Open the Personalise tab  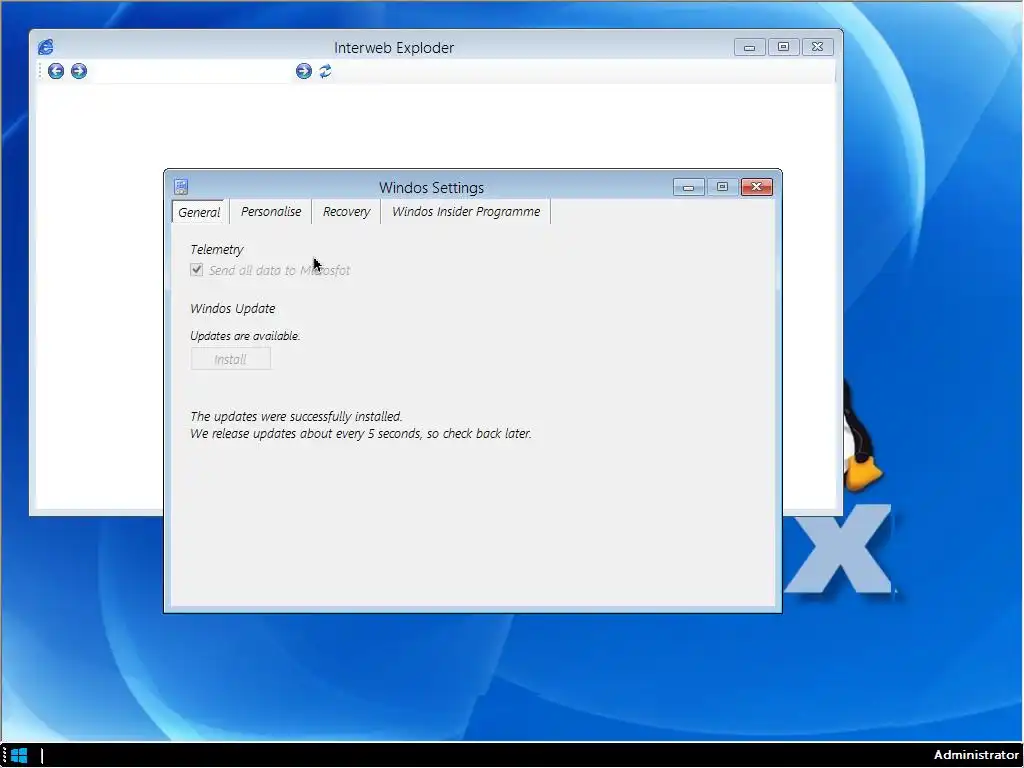tap(271, 212)
